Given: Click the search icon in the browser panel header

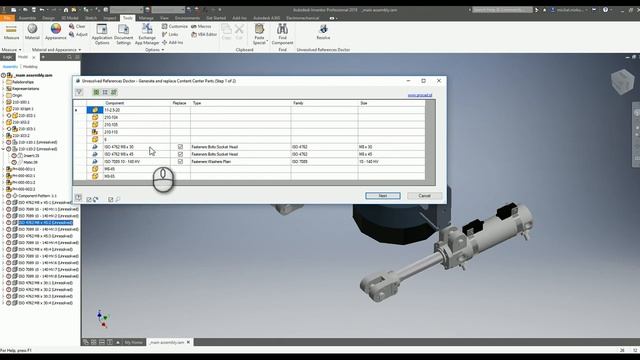Looking at the screenshot, I should point(69,57).
